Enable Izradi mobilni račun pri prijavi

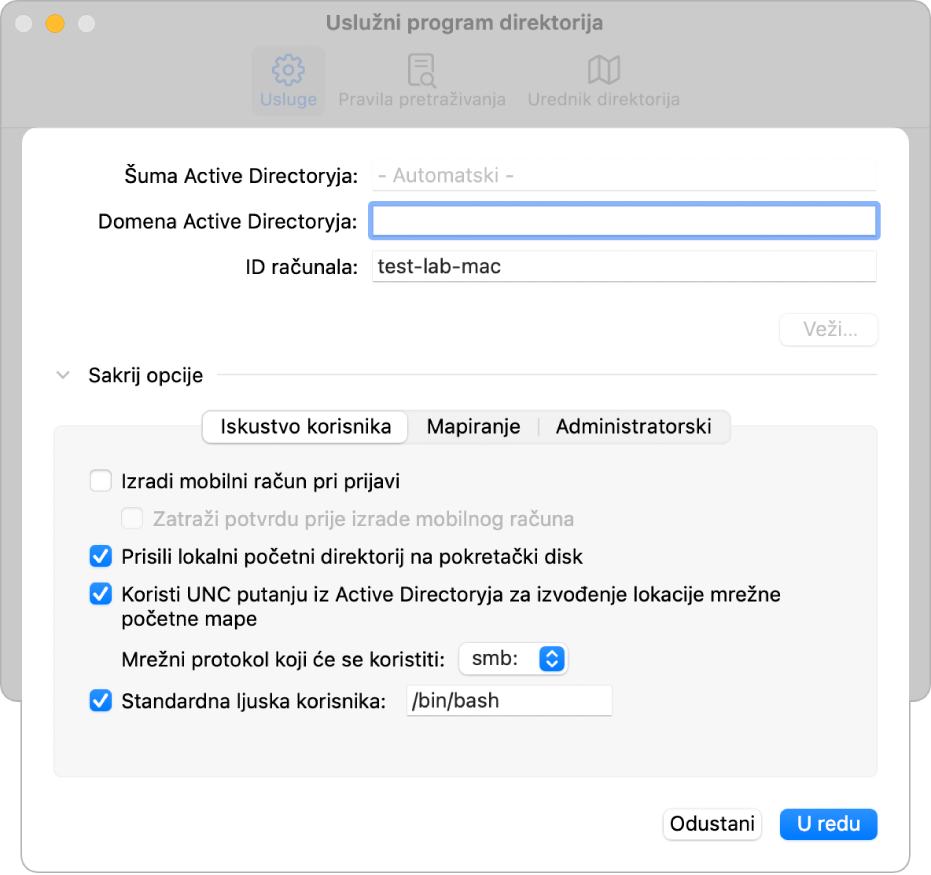tap(100, 481)
